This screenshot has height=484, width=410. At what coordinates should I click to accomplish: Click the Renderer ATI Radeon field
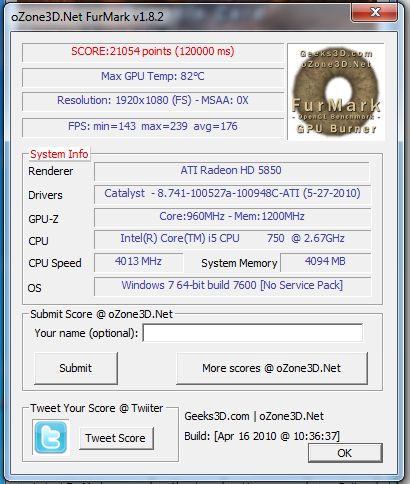(x=232, y=171)
